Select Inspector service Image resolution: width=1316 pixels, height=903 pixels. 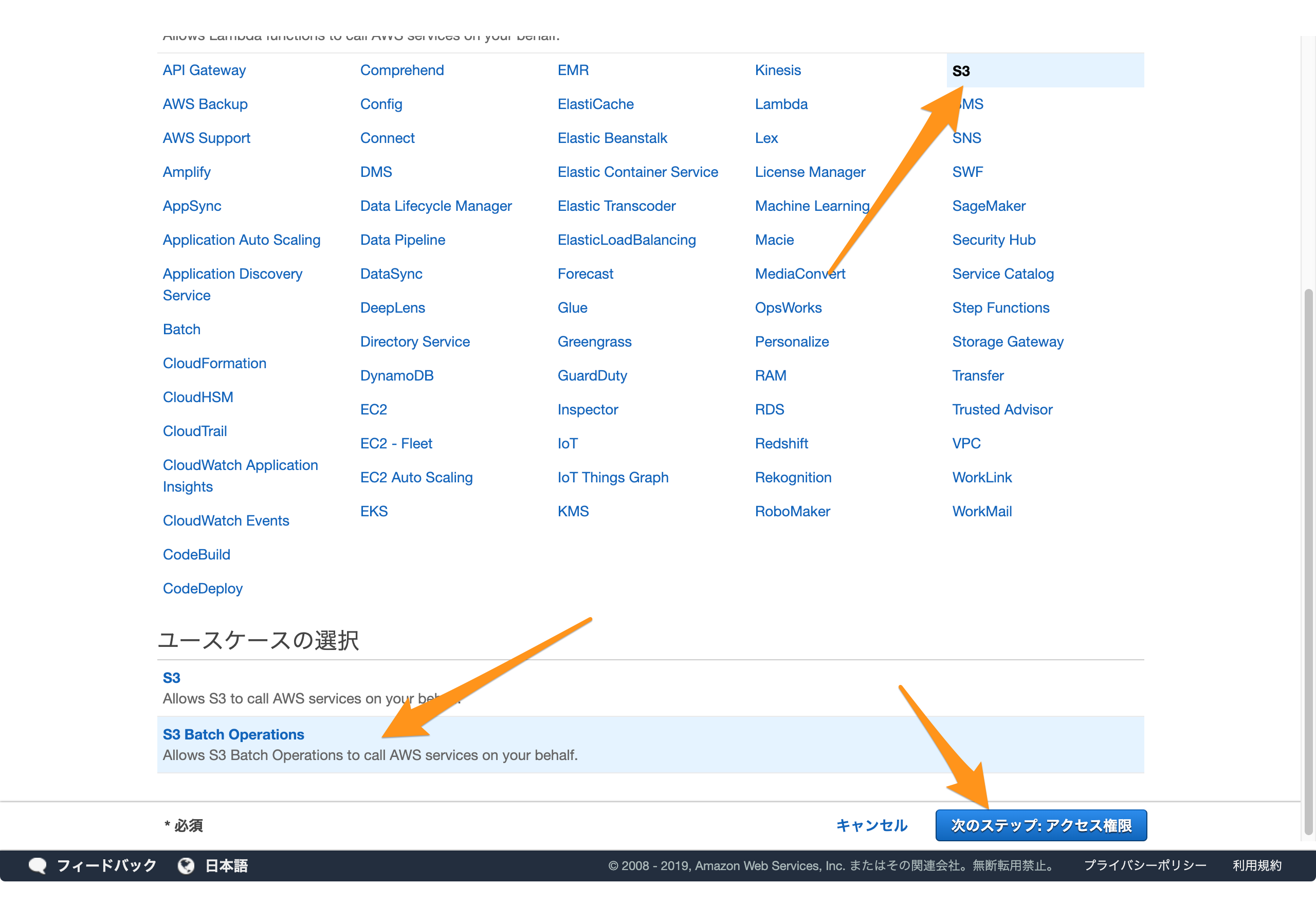pos(587,409)
